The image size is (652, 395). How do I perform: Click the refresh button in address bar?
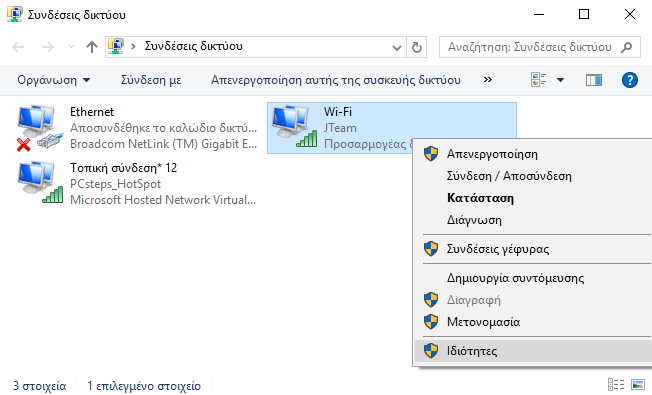[417, 47]
